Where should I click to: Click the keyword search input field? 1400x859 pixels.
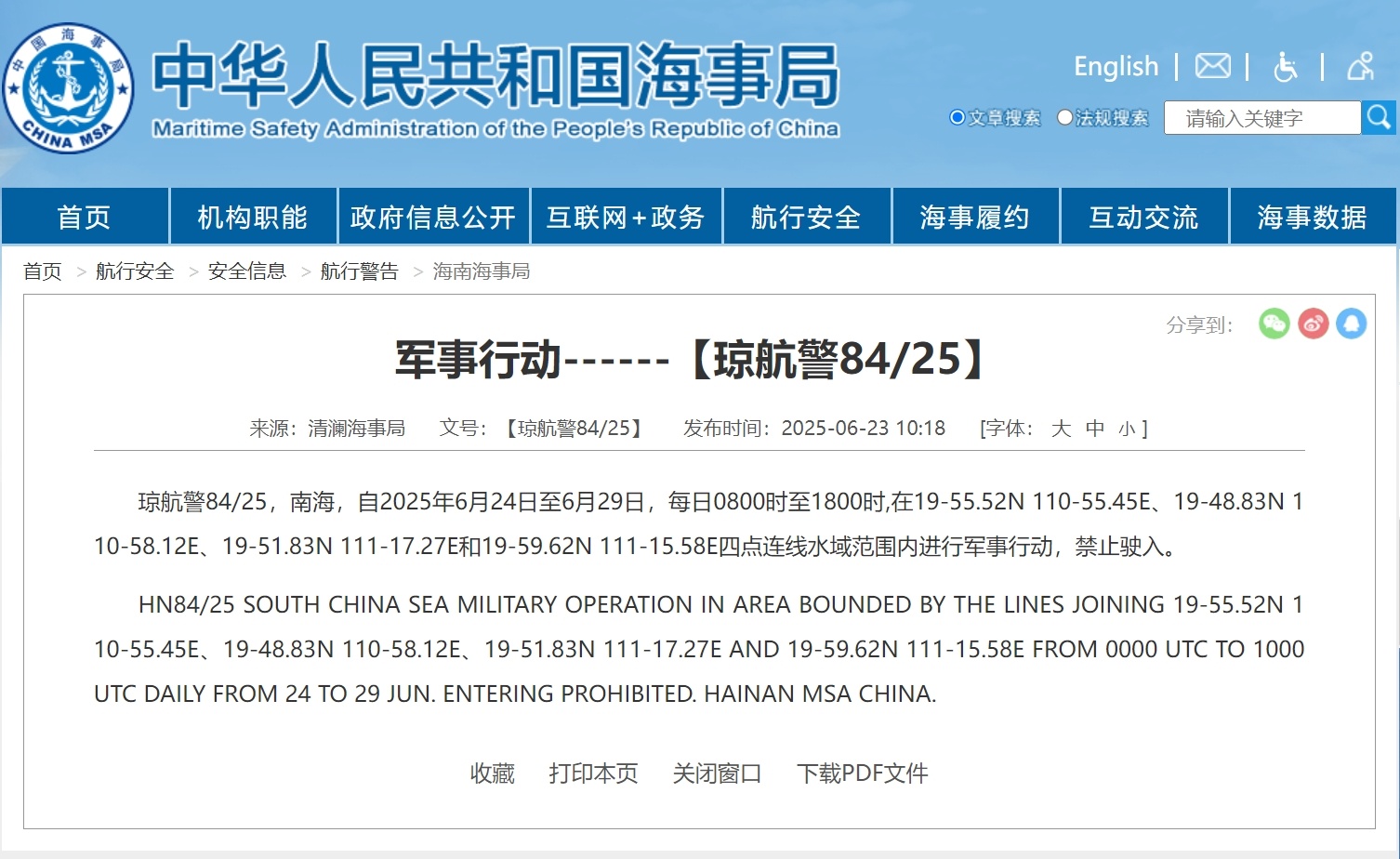[1261, 118]
